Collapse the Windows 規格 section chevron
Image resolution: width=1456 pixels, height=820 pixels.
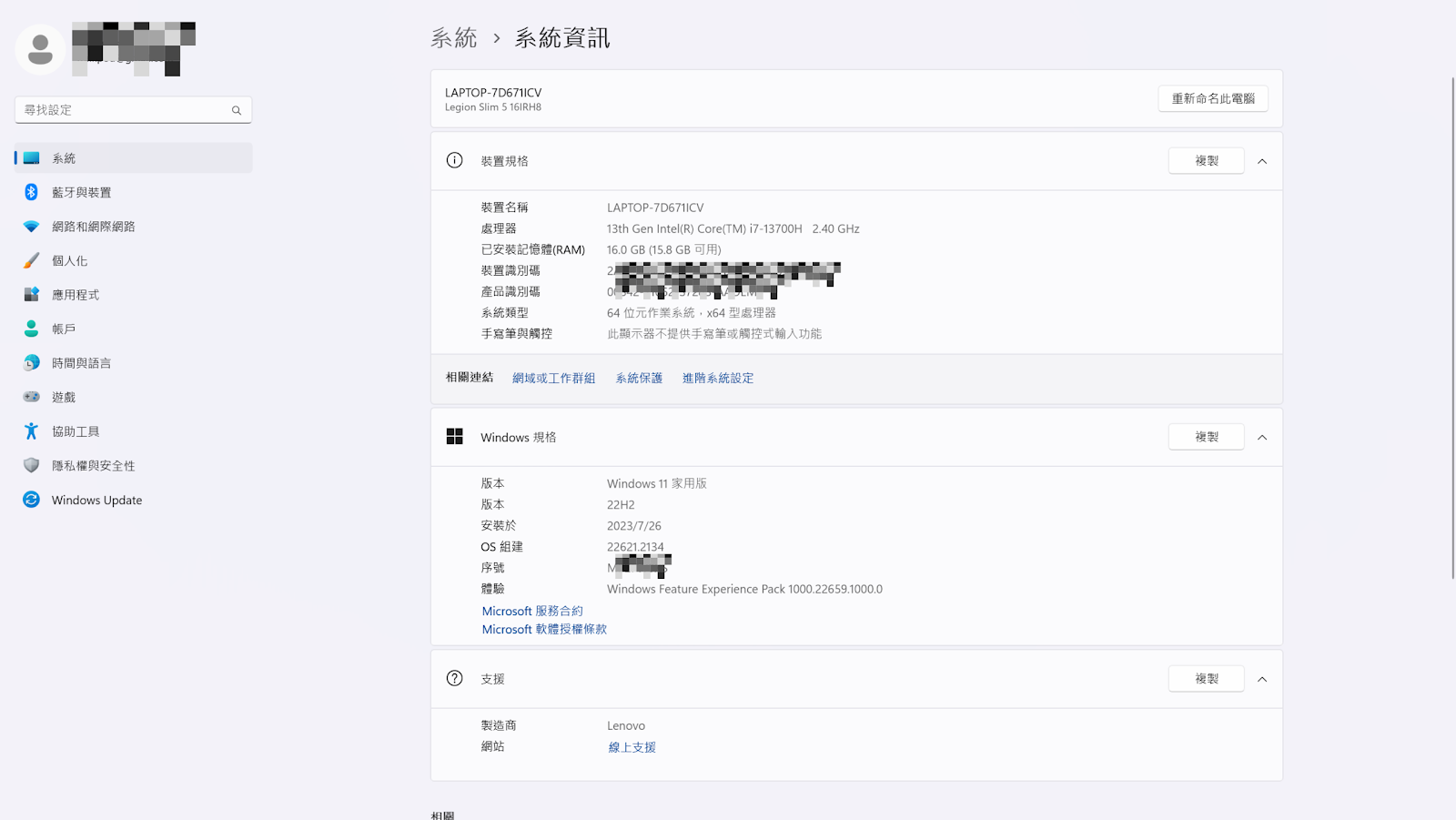(1262, 438)
